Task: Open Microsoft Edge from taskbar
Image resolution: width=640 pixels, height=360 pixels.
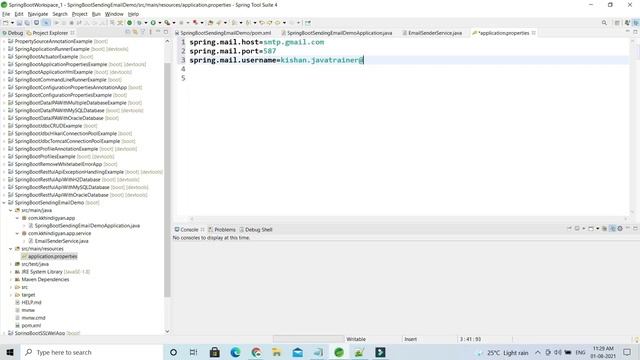Action: pyautogui.click(x=235, y=352)
